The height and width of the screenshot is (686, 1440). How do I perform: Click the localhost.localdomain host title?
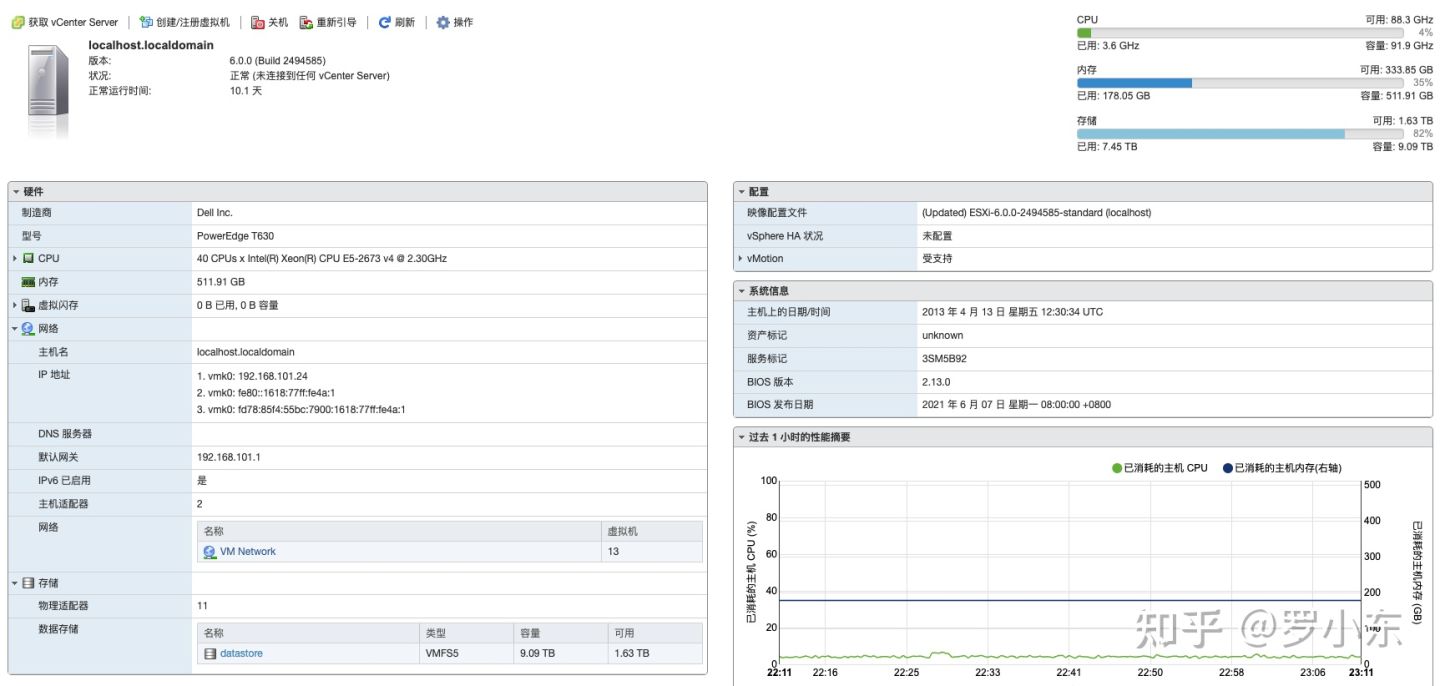click(x=151, y=45)
